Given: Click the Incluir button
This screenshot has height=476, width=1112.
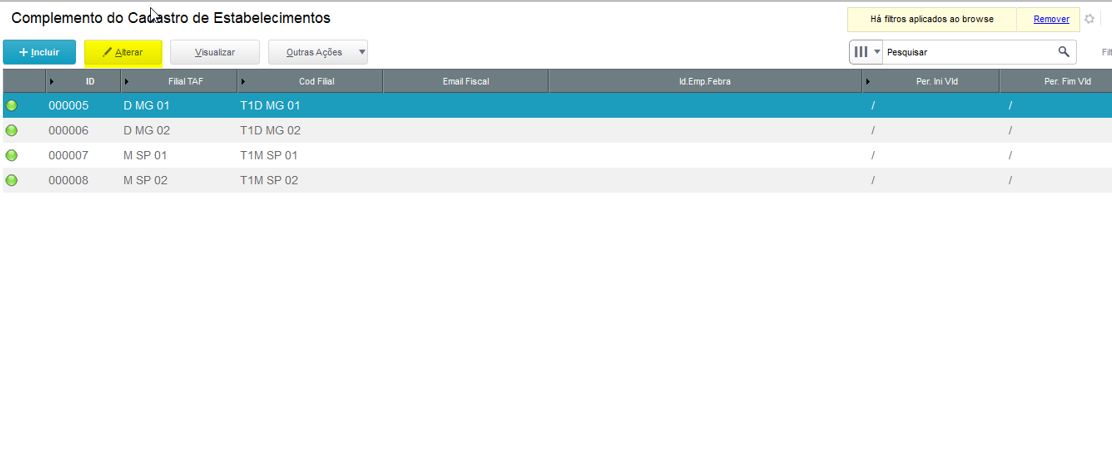Looking at the screenshot, I should (x=40, y=52).
